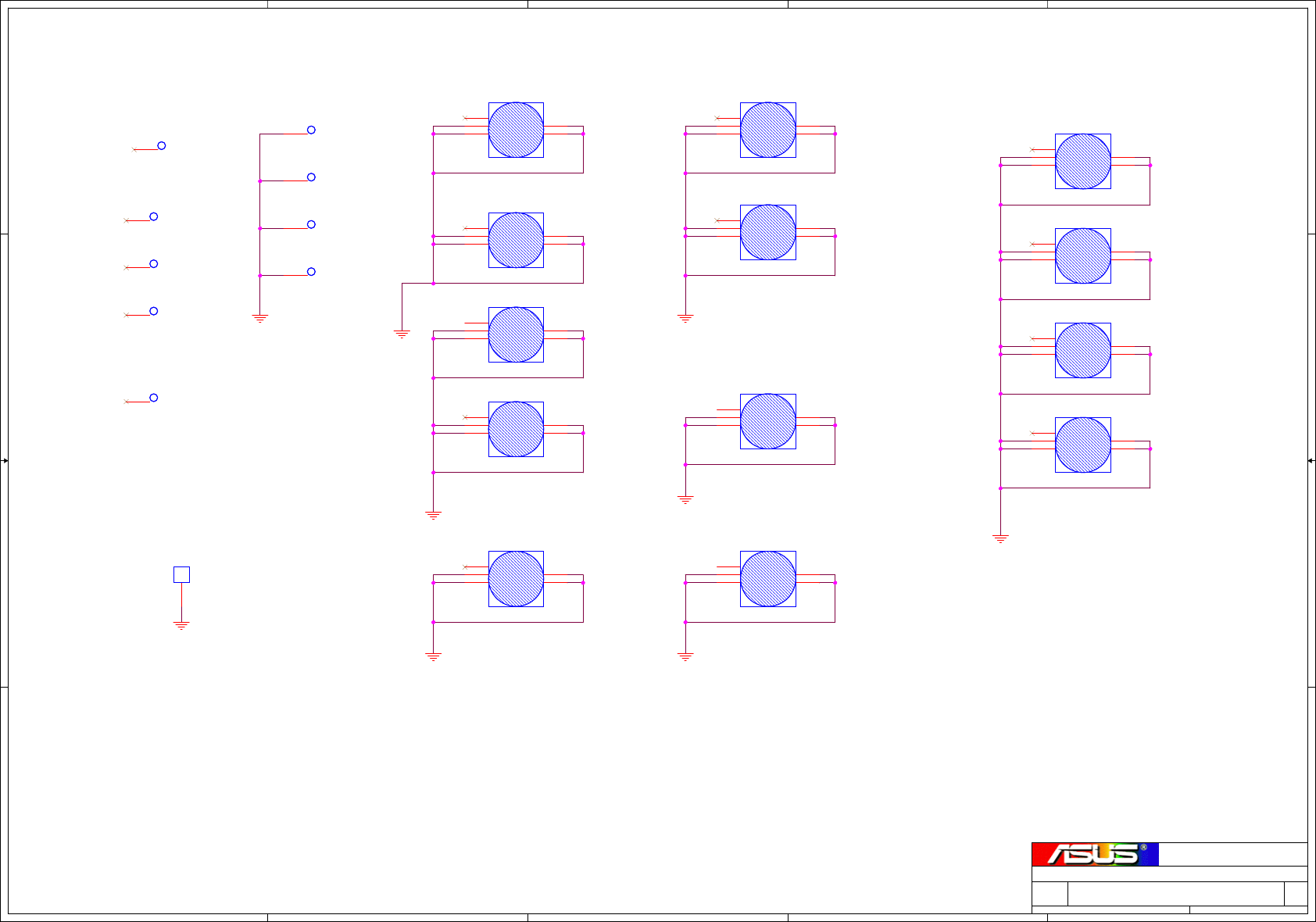The height and width of the screenshot is (922, 1316).
Task: Click the ground symbol under the middle column's top pair of holes
Action: (x=685, y=318)
